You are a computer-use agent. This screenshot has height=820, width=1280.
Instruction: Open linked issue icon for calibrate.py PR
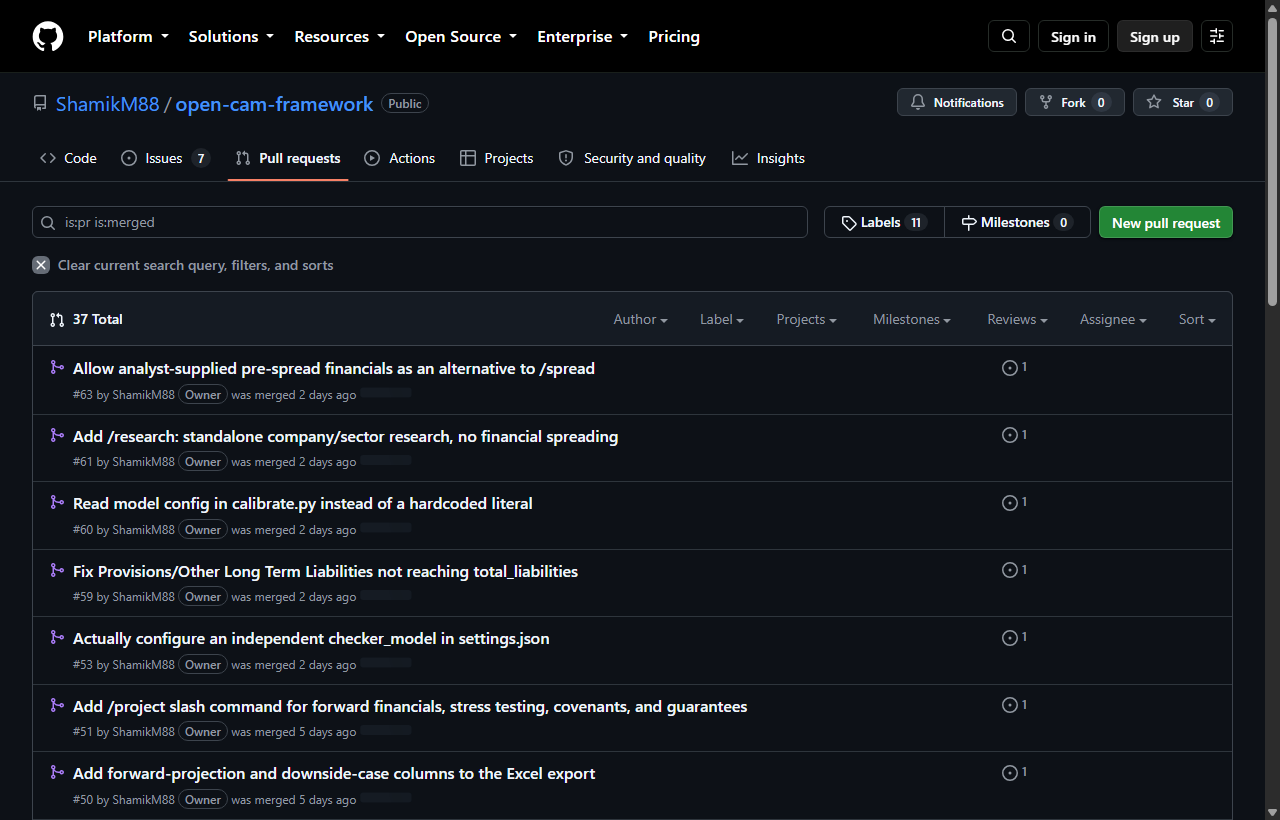(1014, 502)
